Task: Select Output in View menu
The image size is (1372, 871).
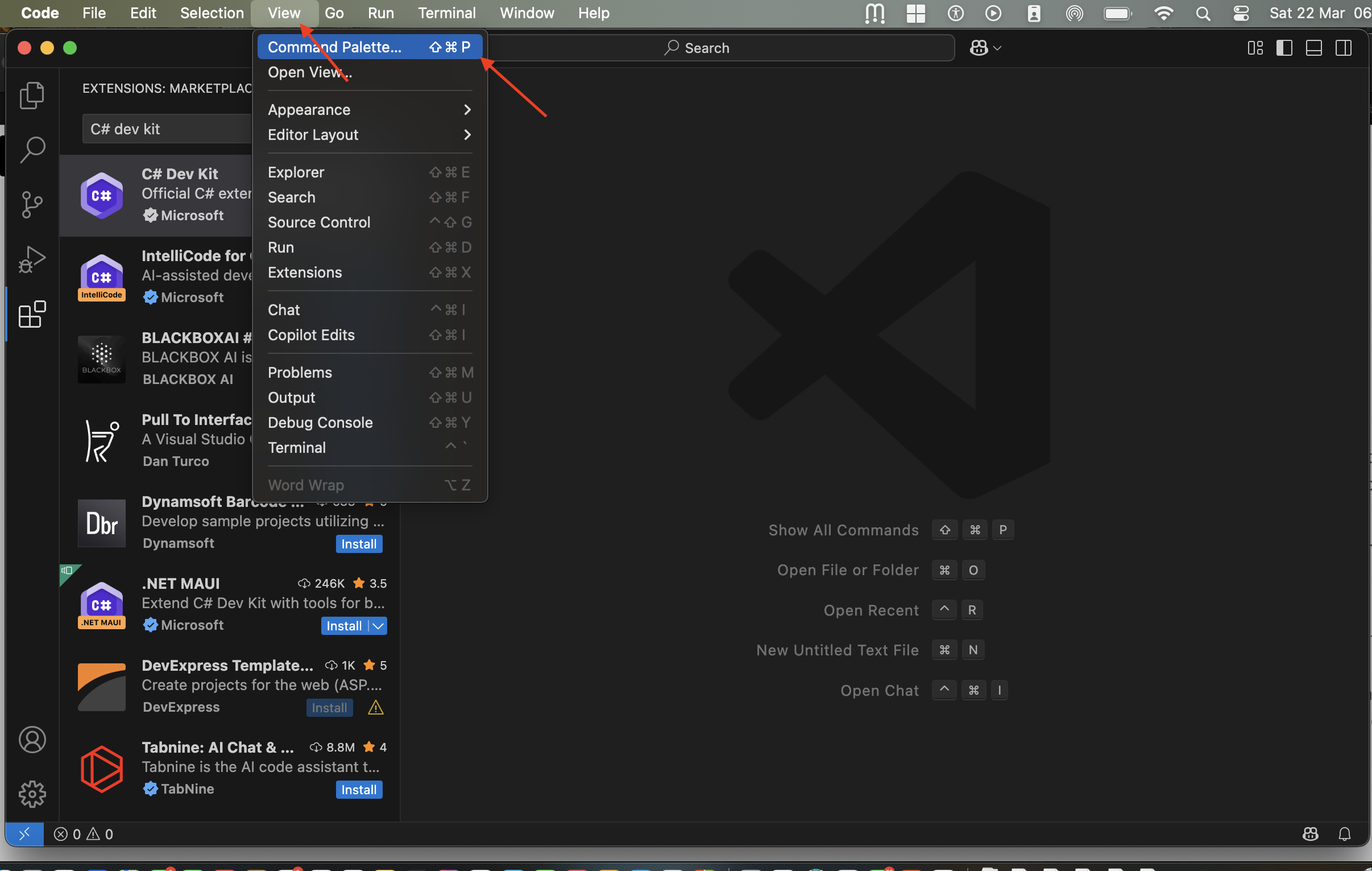Action: coord(369,398)
